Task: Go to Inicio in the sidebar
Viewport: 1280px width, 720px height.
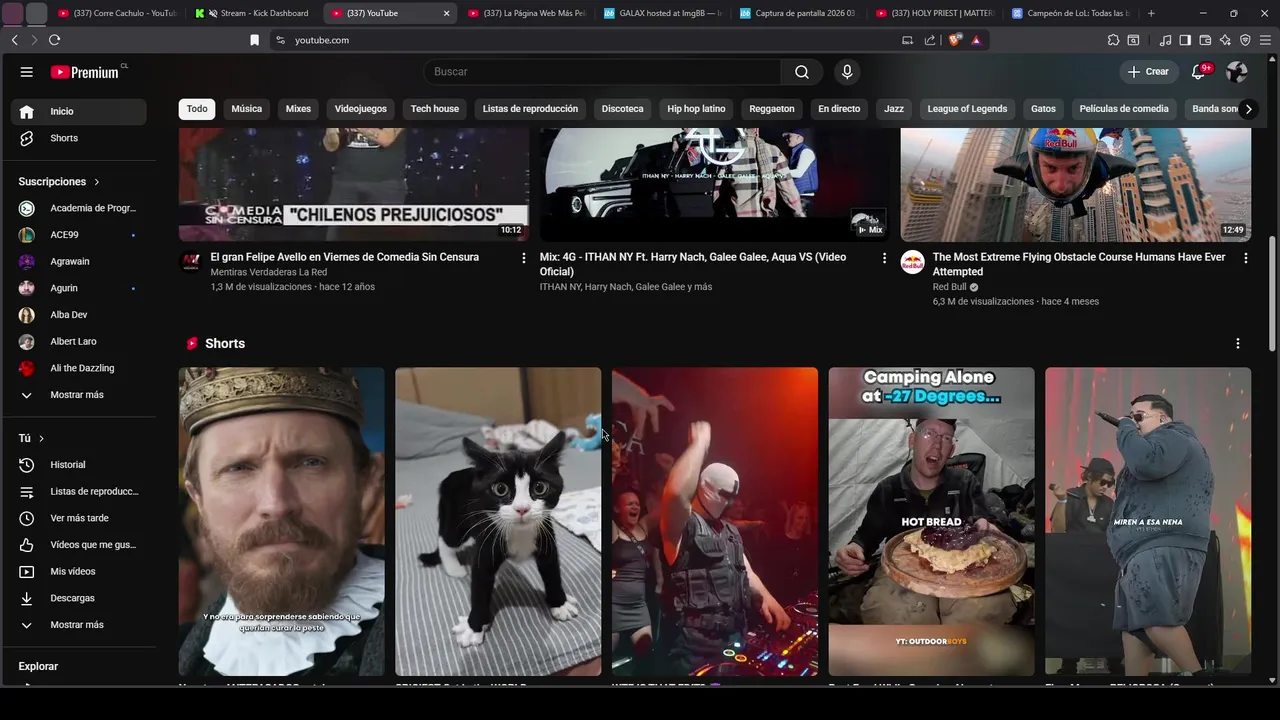Action: coord(80,111)
